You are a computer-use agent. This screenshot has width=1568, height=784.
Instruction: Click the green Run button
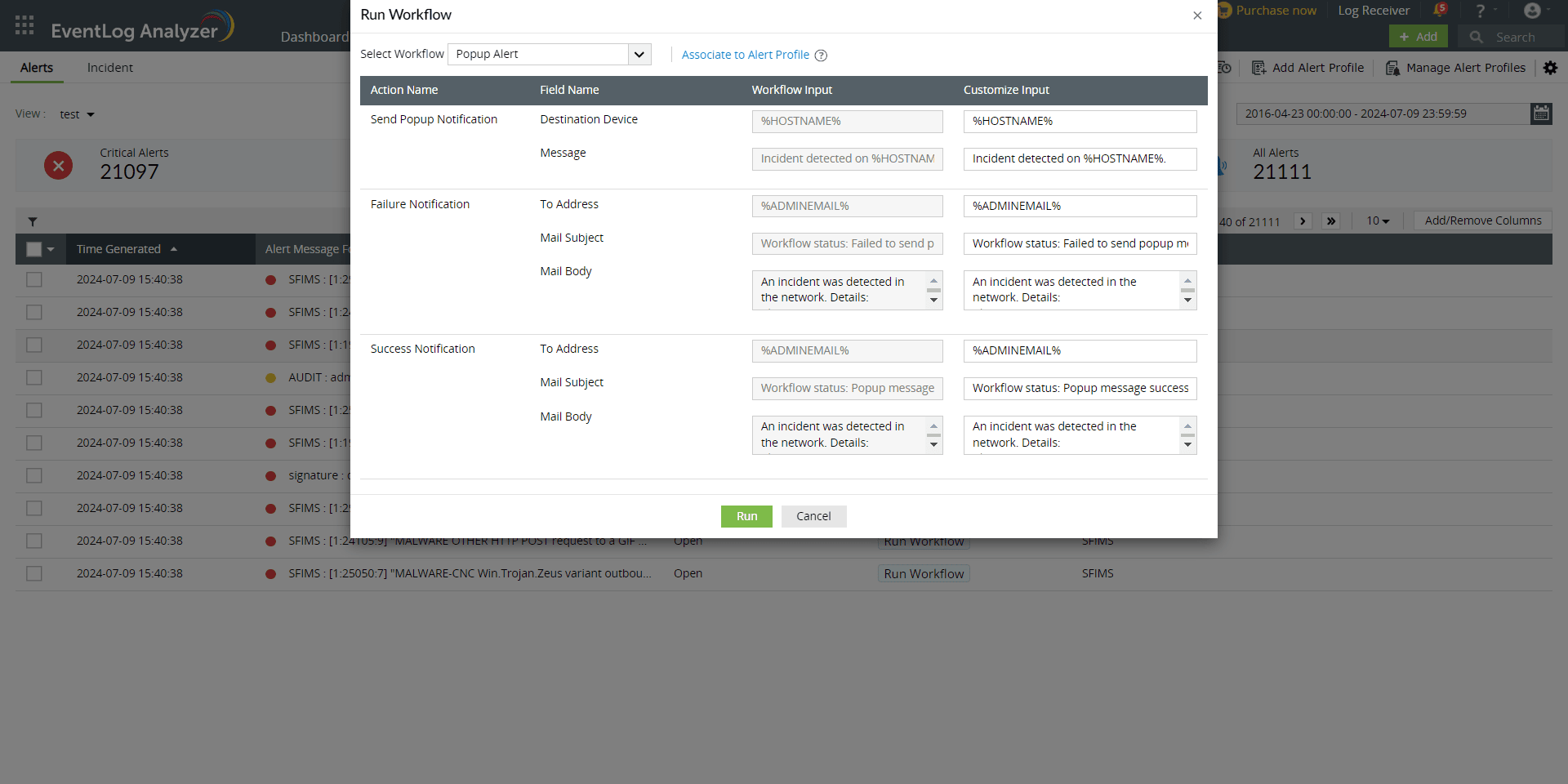click(746, 516)
